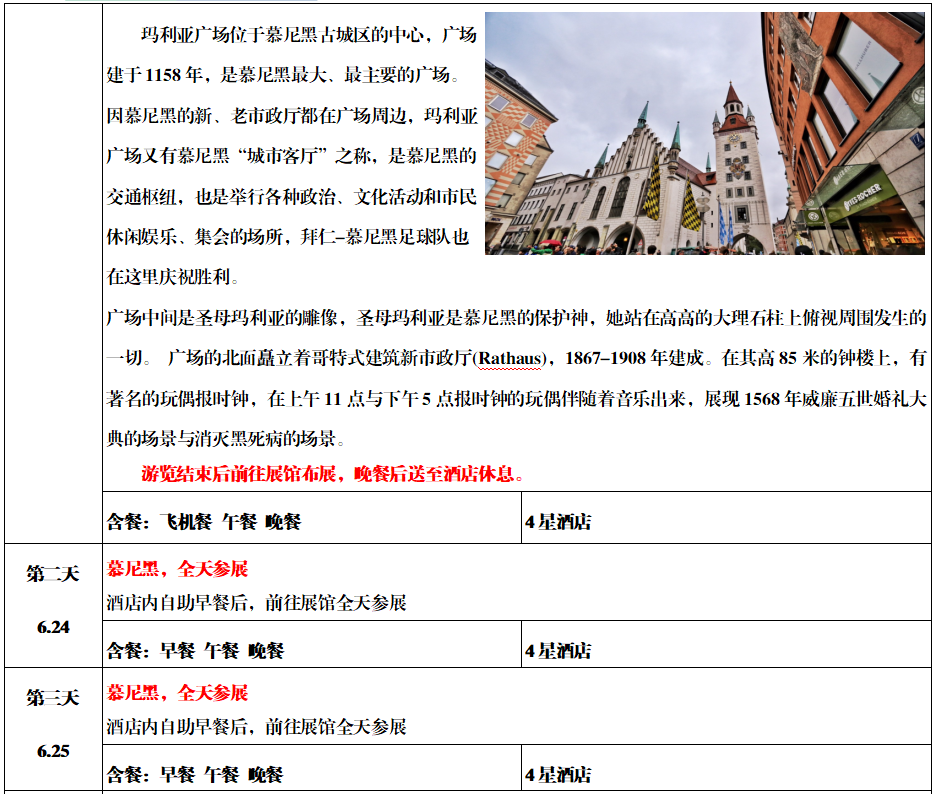Click the Munich Old Town Hall photo
This screenshot has width=934, height=794.
(x=705, y=133)
